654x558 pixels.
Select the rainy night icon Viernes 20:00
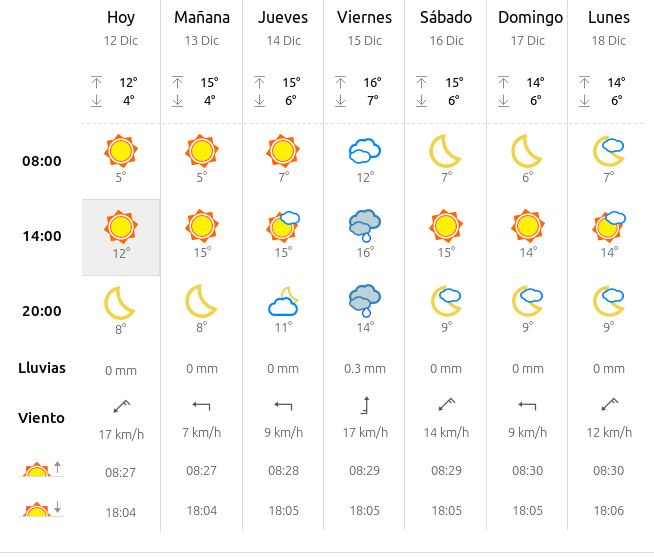365,301
